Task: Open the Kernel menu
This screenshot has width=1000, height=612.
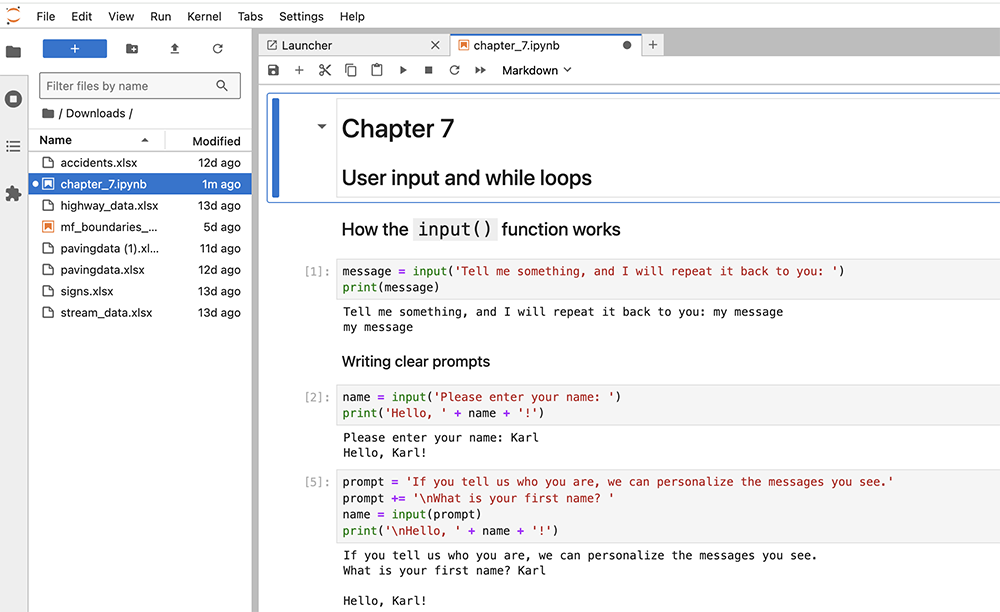Action: click(x=204, y=17)
